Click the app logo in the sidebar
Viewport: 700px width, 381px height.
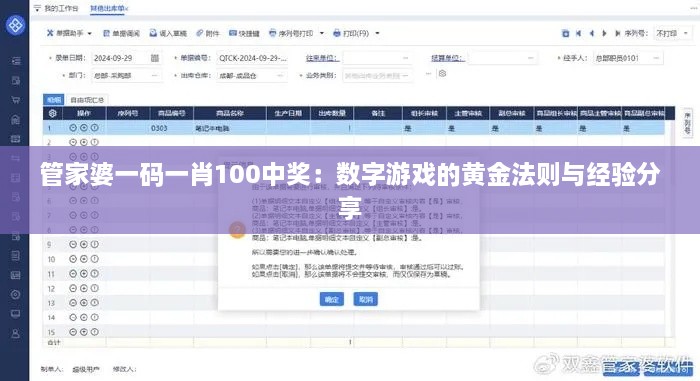15,25
